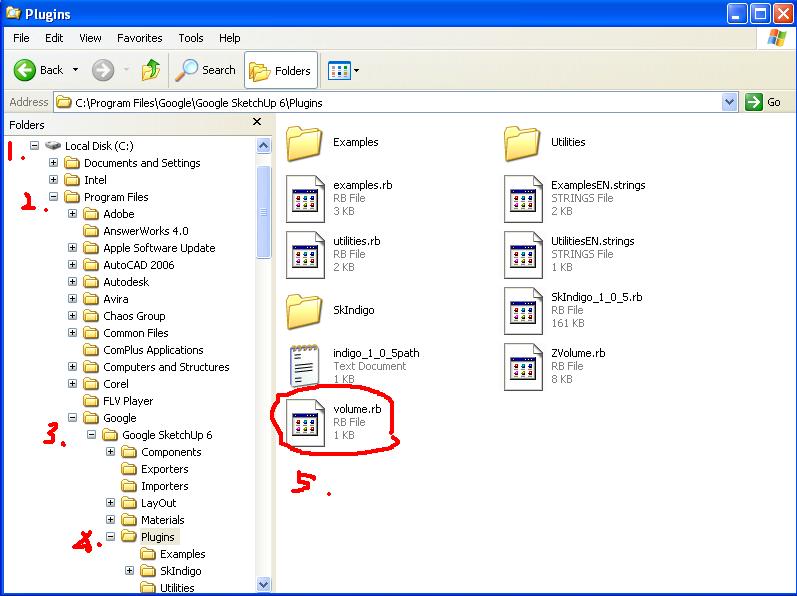This screenshot has width=797, height=596.
Task: Click the green Back arrow icon
Action: pyautogui.click(x=24, y=70)
